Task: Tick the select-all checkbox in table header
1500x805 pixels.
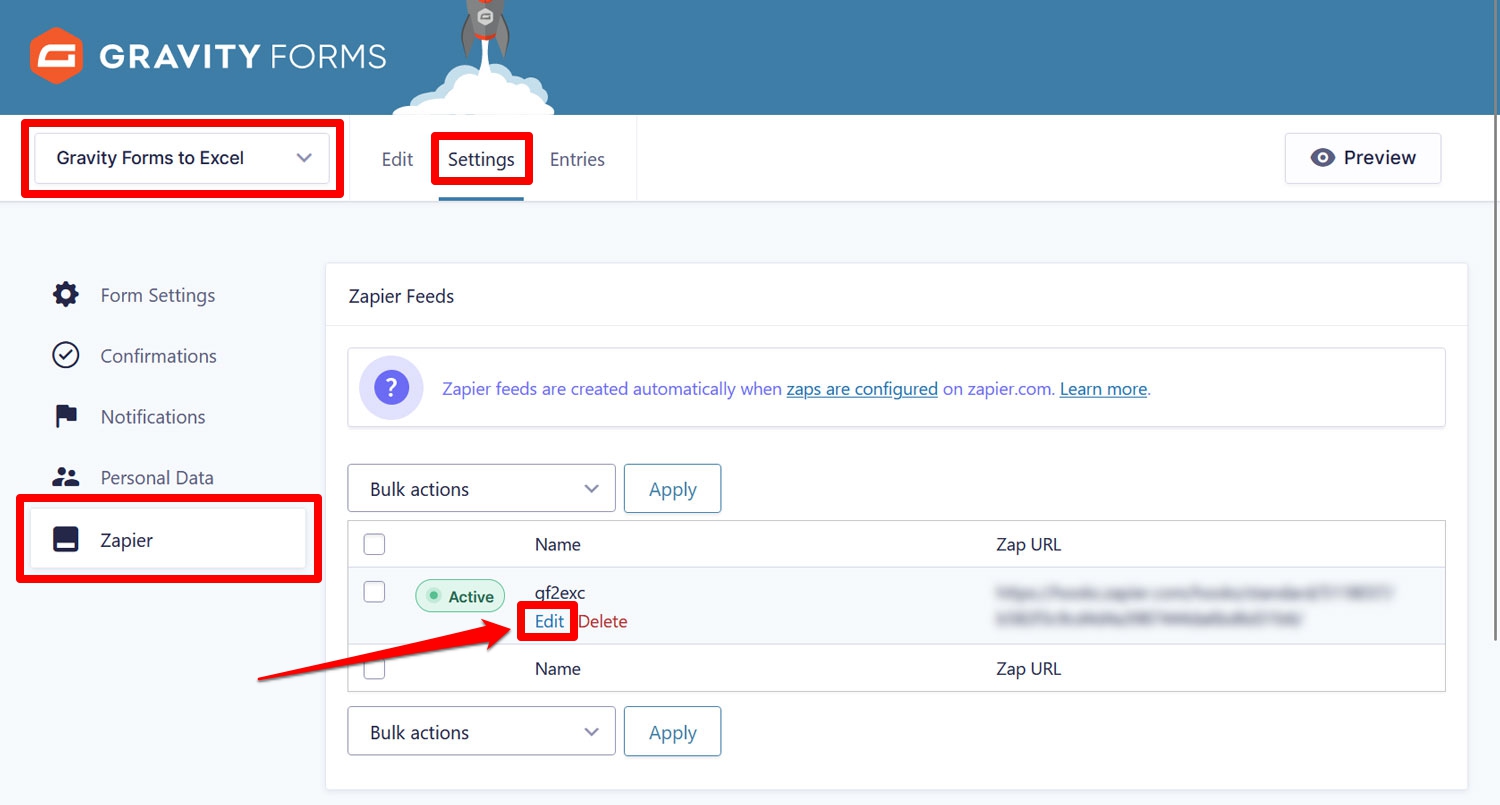Action: click(x=374, y=544)
